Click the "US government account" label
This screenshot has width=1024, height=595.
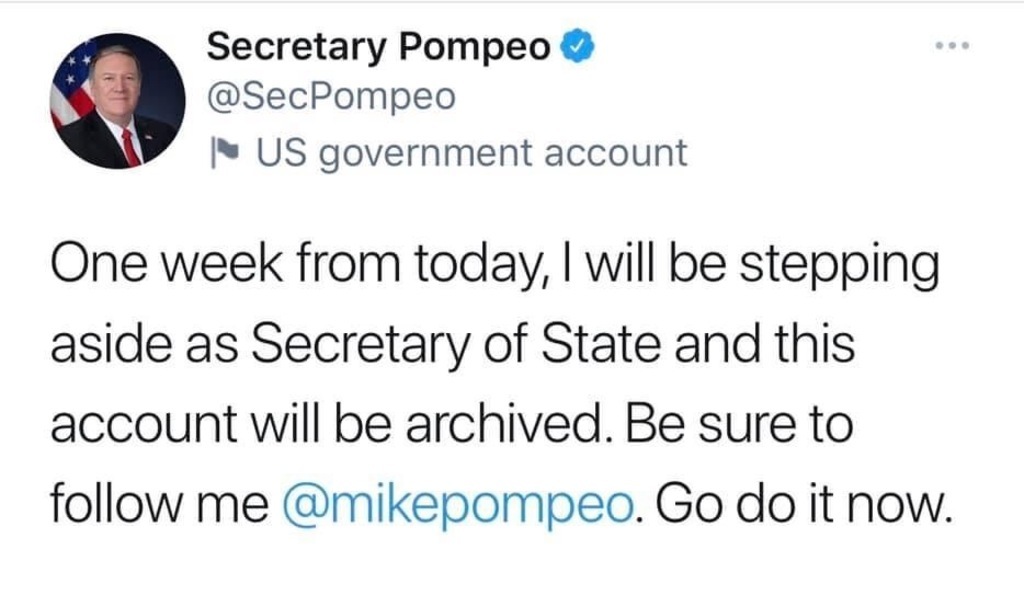[x=471, y=153]
